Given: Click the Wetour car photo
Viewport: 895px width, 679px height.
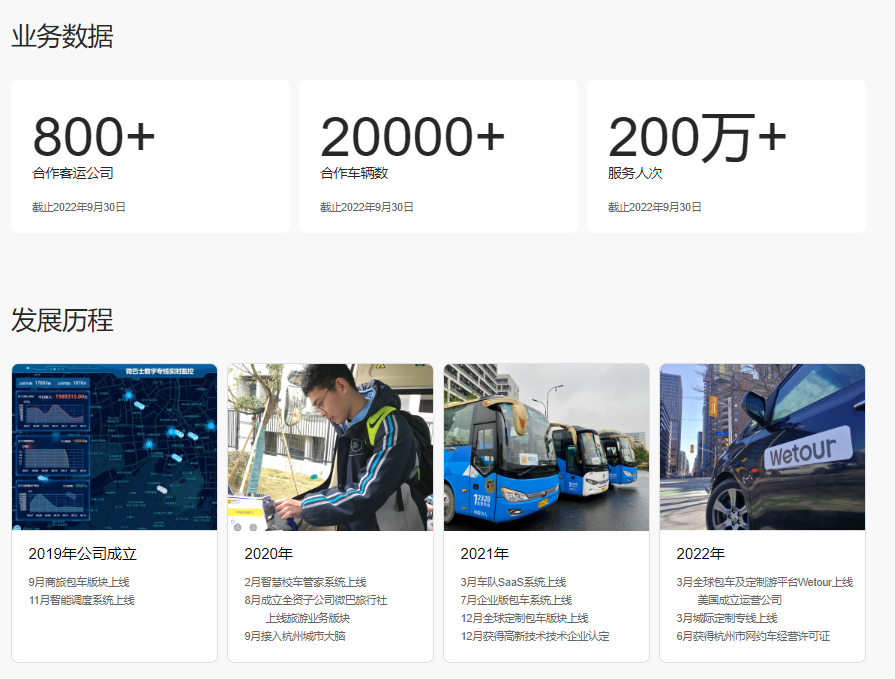Looking at the screenshot, I should coord(762,447).
